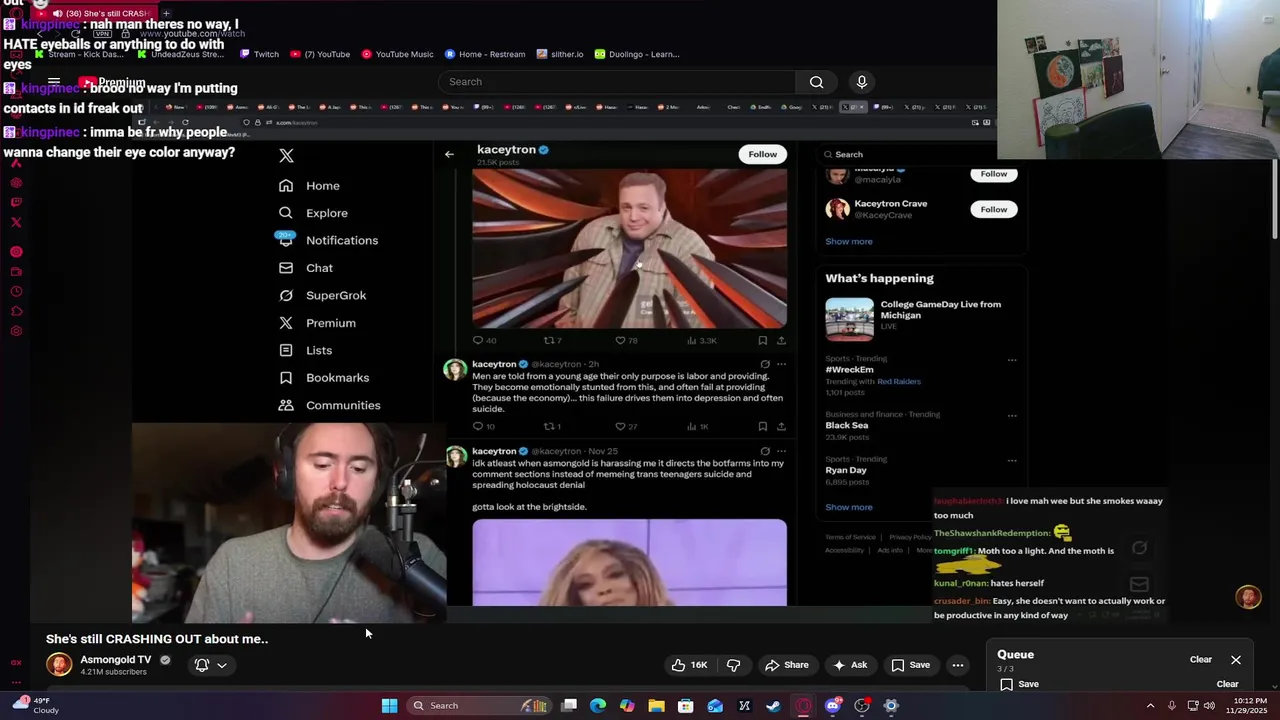The image size is (1280, 720).
Task: Open College GameDay Live thumbnail
Action: [849, 319]
